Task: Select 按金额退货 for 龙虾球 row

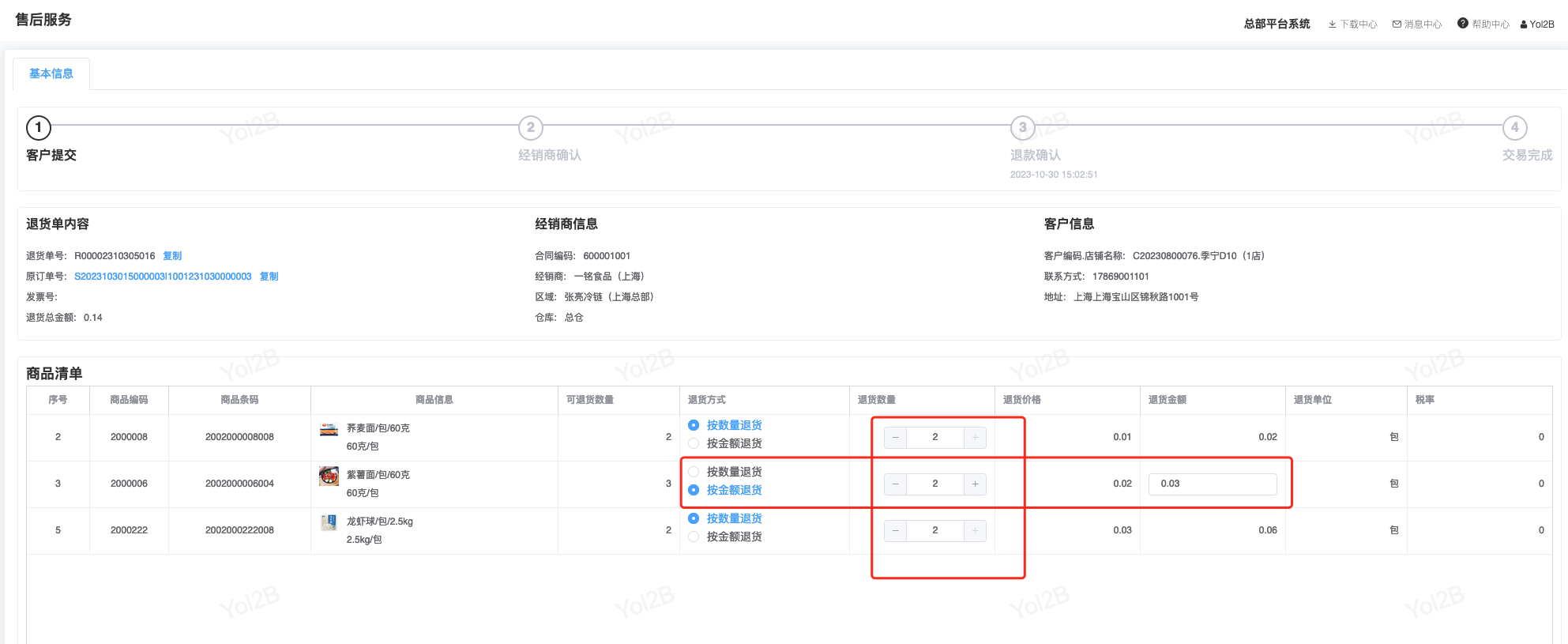Action: coord(694,537)
